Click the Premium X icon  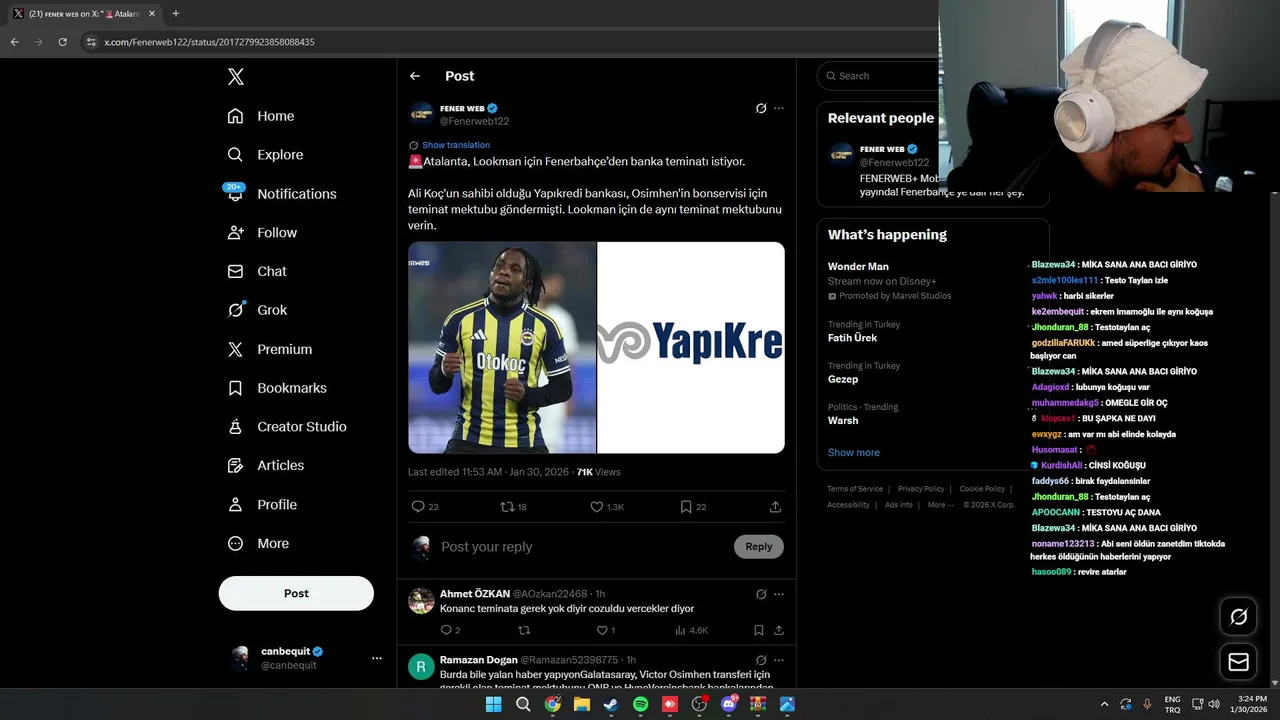(x=235, y=349)
